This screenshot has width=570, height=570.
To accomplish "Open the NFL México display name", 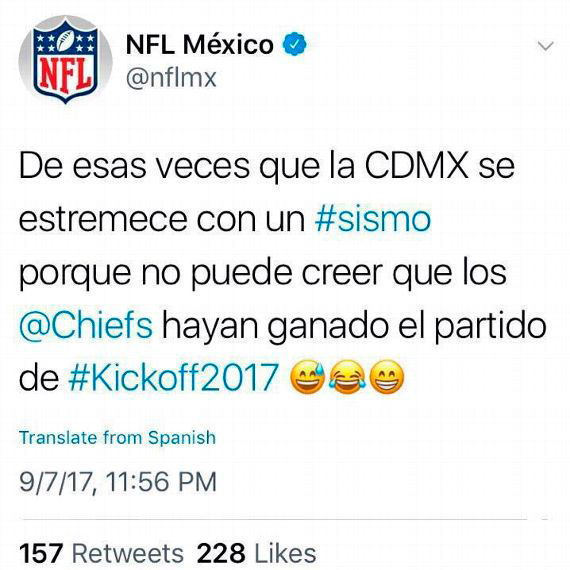I will click(x=200, y=44).
